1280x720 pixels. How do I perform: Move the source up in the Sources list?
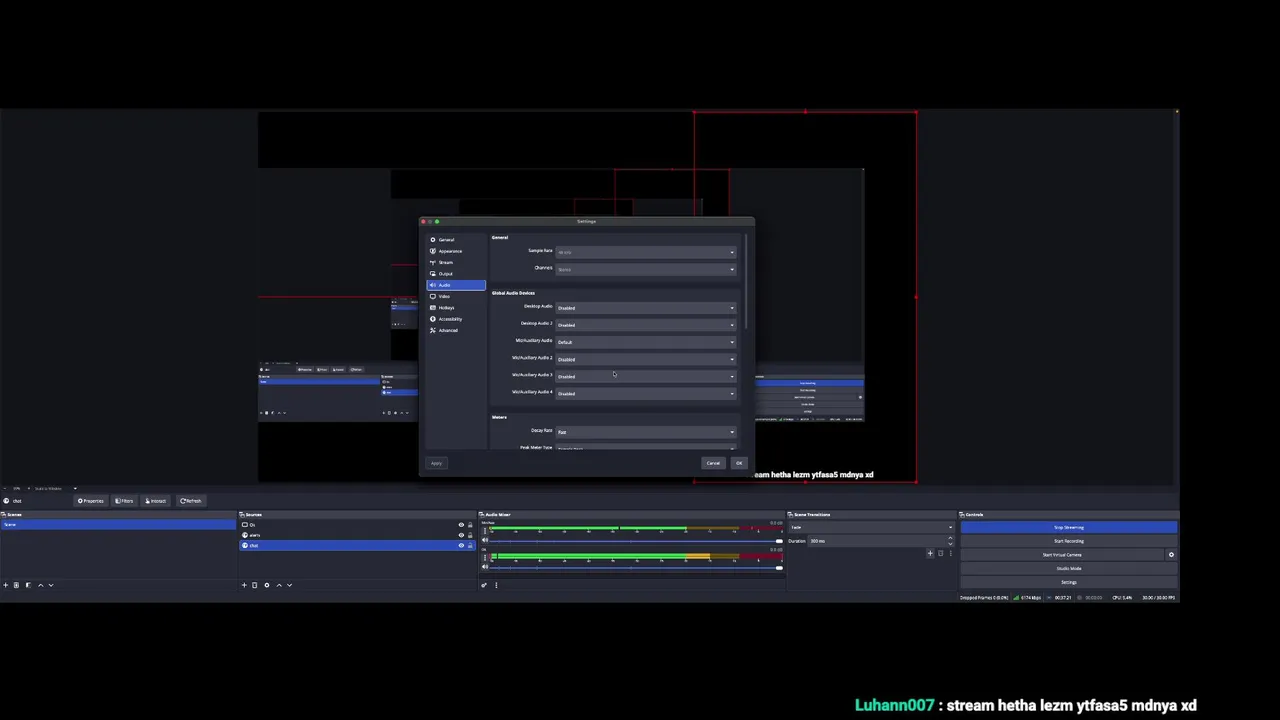pyautogui.click(x=279, y=585)
